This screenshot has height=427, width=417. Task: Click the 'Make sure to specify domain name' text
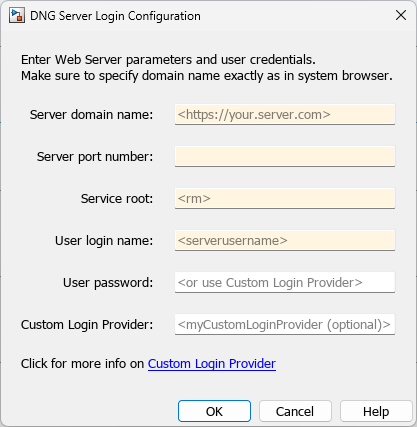207,76
